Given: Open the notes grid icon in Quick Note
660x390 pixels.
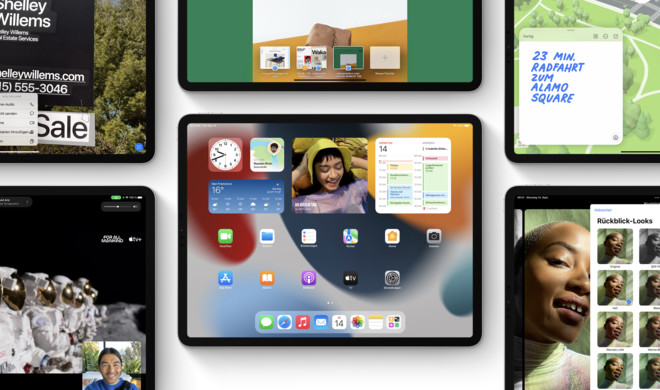Looking at the screenshot, I should click(596, 37).
